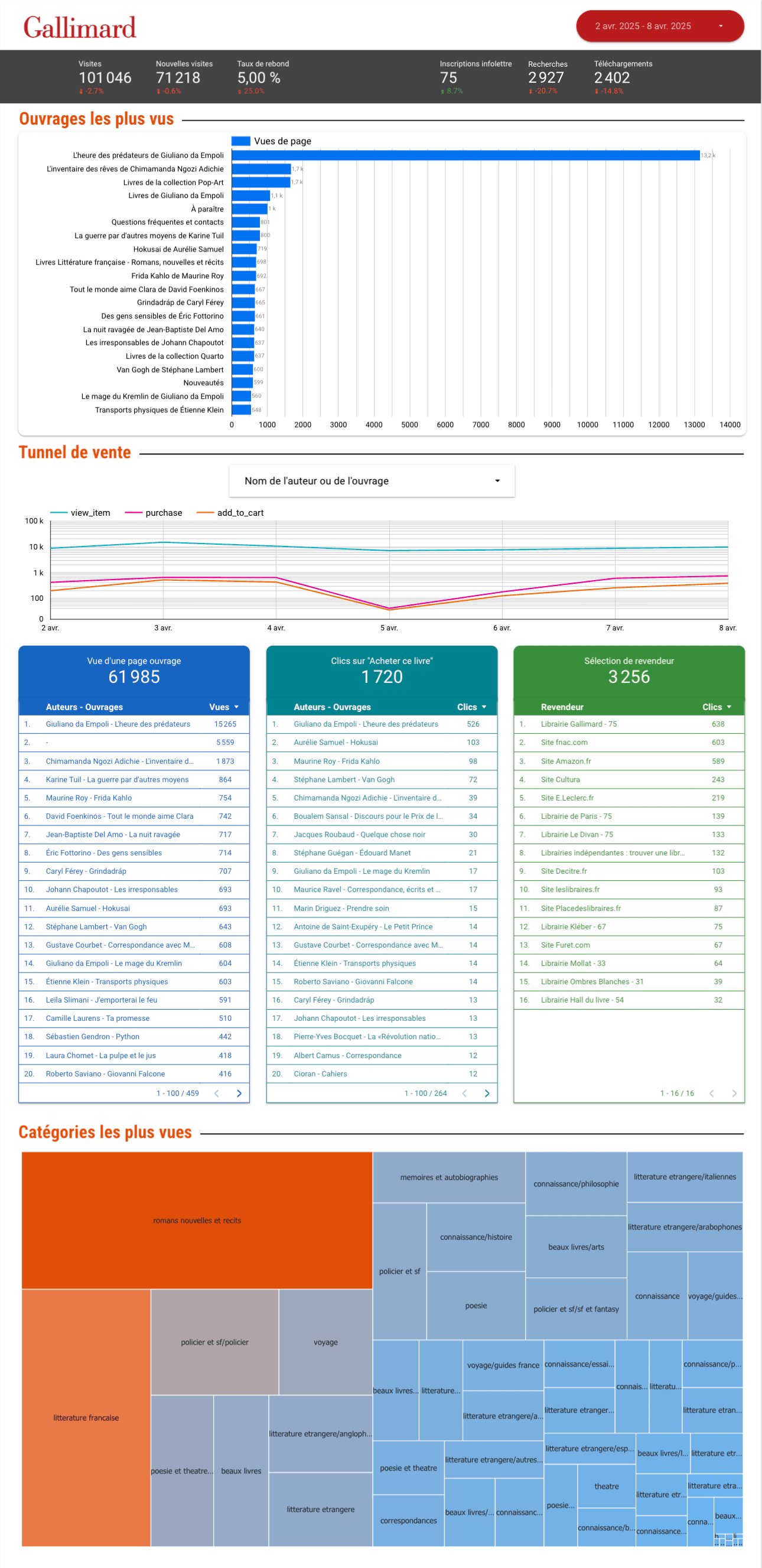Click 'Leïla Slimani - J'emporterai le feu' row

133,1000
